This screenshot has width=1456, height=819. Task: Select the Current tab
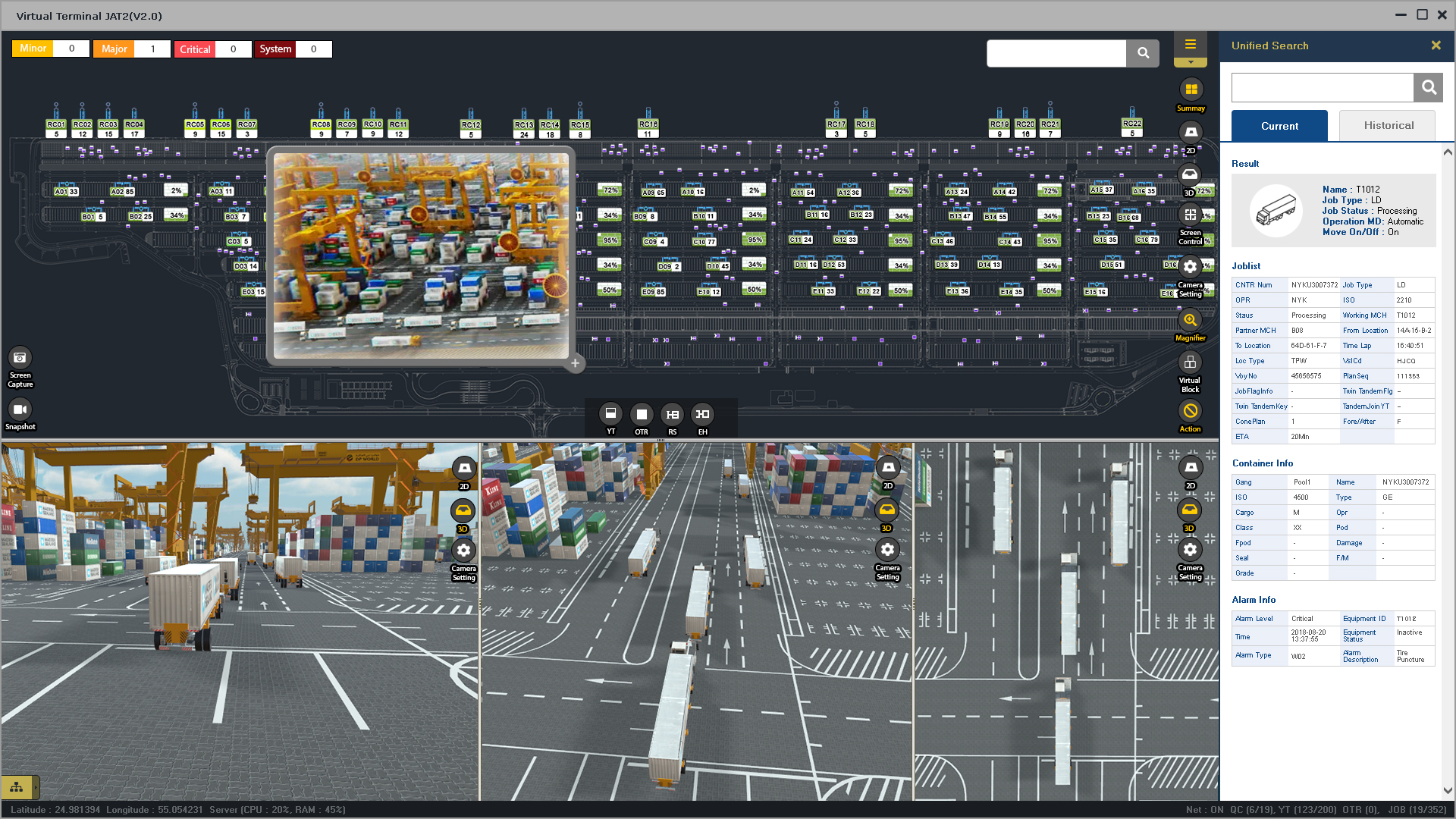(1279, 126)
